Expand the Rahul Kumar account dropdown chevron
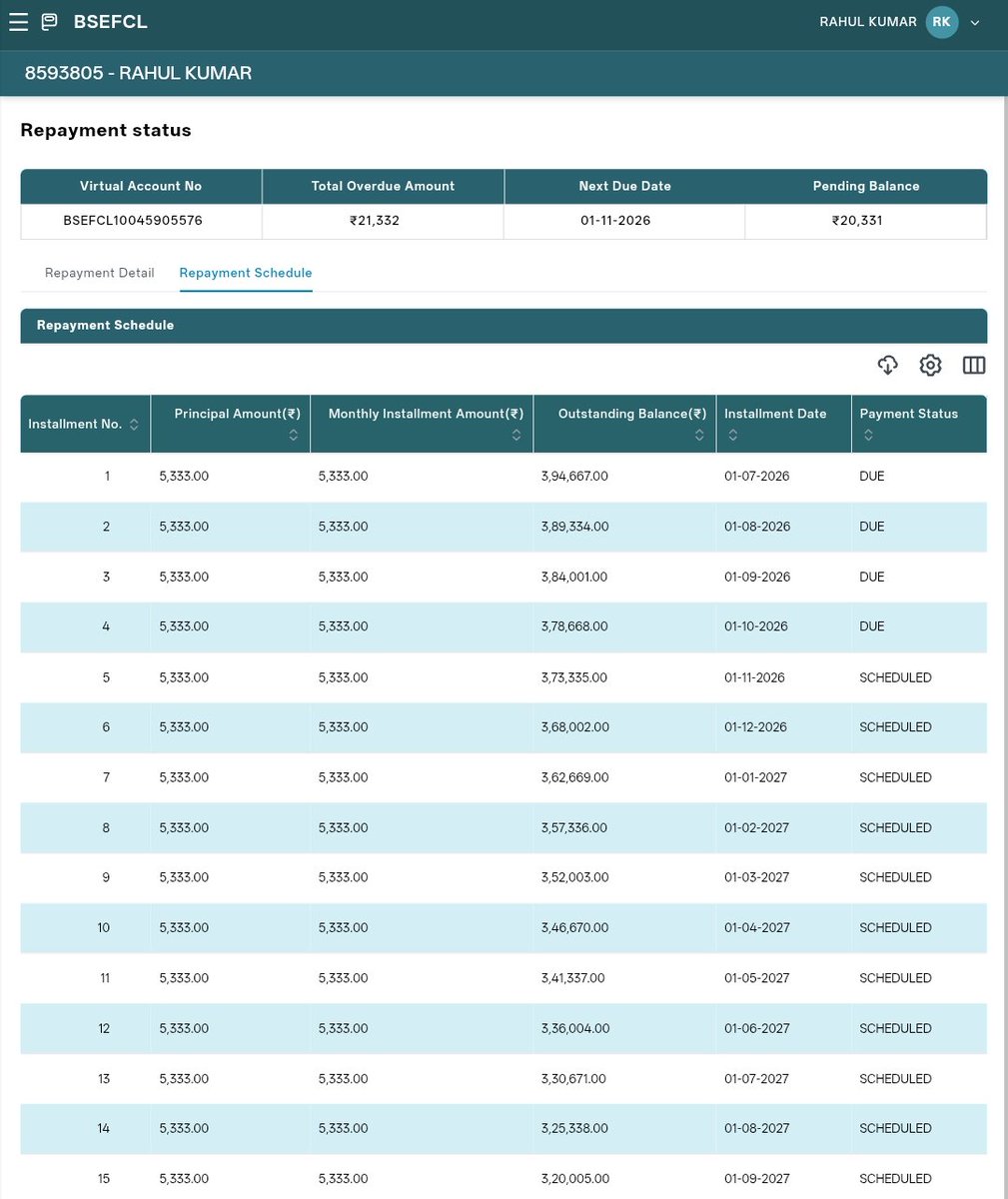The image size is (1008, 1199). coord(976,23)
